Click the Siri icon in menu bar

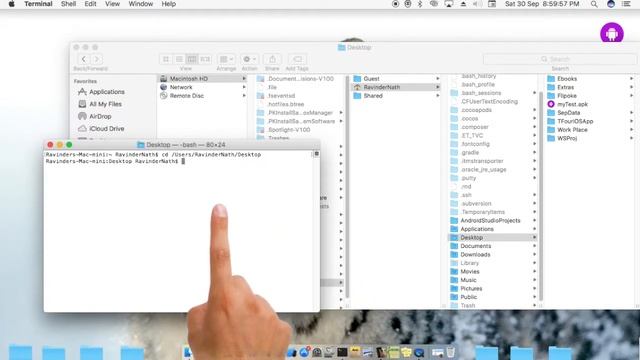(611, 4)
